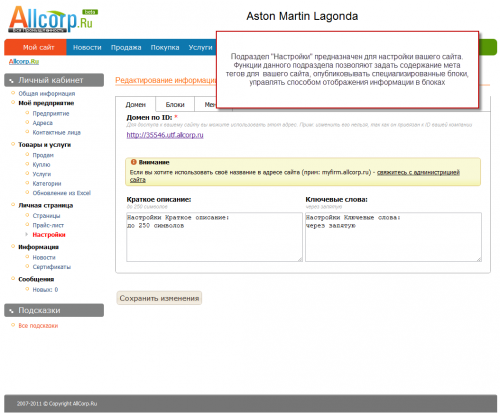
Task: Open the Куплю sidebar link
Action: point(41,164)
